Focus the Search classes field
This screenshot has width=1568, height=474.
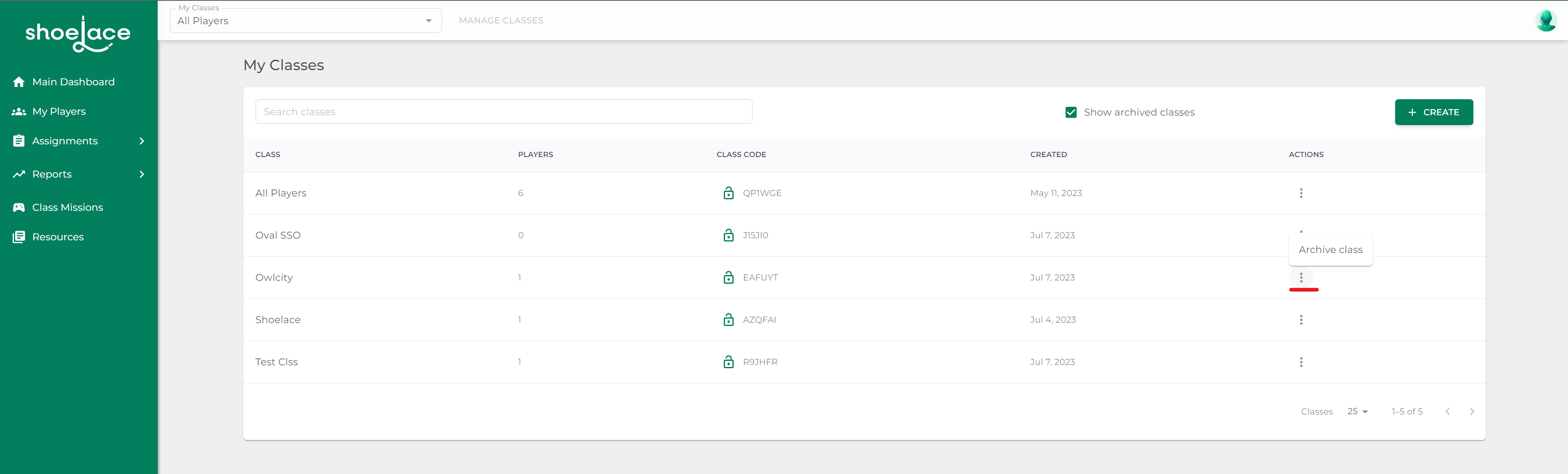pos(503,112)
